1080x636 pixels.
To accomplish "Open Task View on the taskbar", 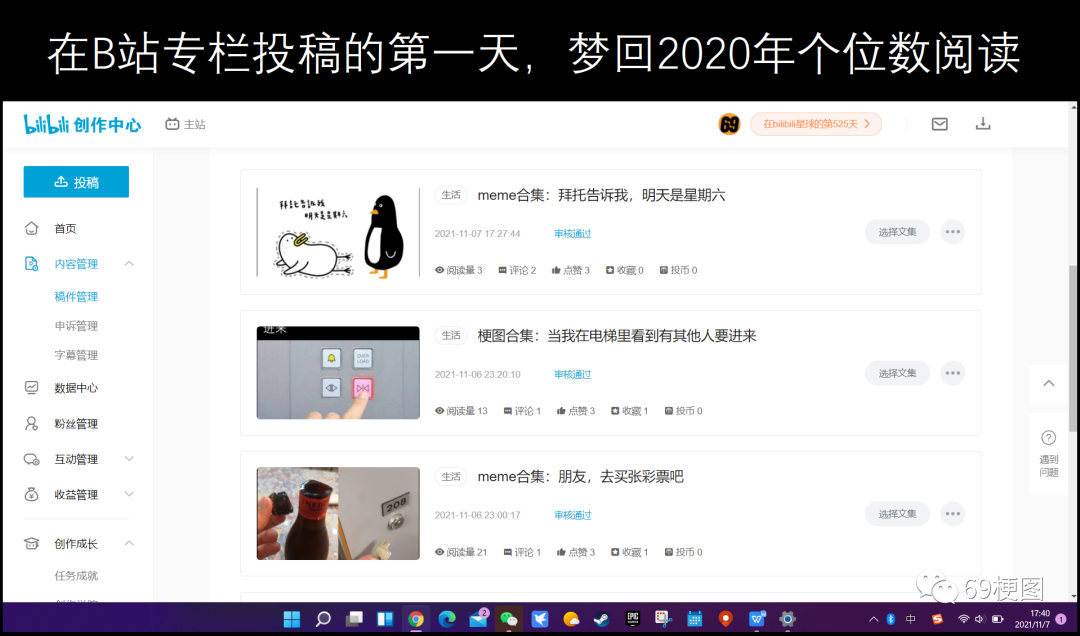I will pos(354,619).
